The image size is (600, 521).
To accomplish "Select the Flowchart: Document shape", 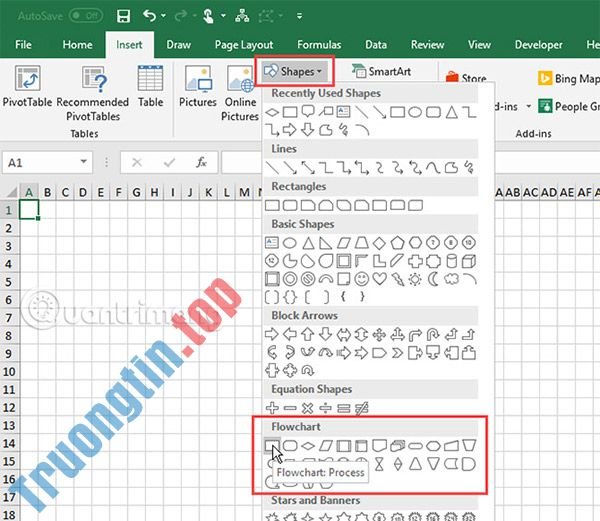I will (x=380, y=446).
